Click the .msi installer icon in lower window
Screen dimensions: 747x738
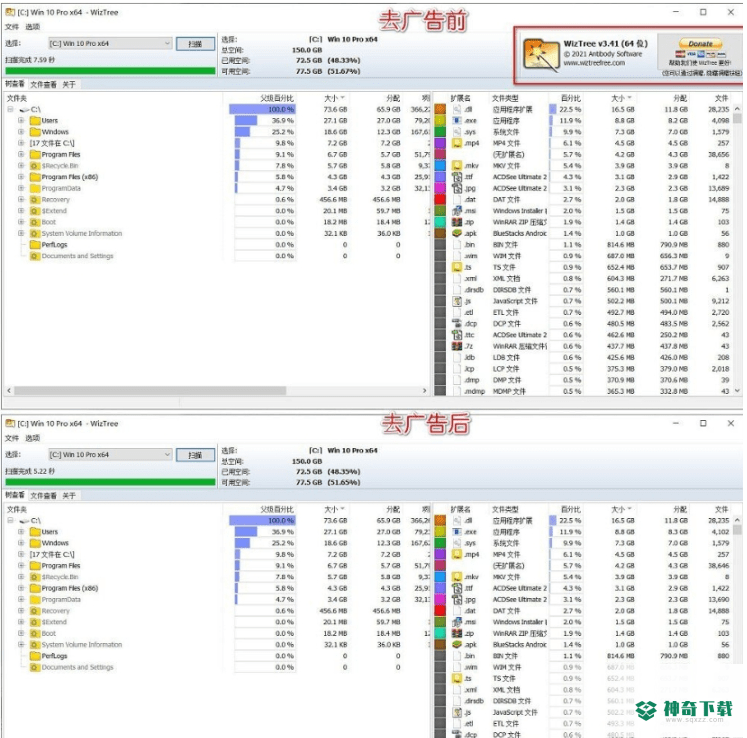pos(457,622)
